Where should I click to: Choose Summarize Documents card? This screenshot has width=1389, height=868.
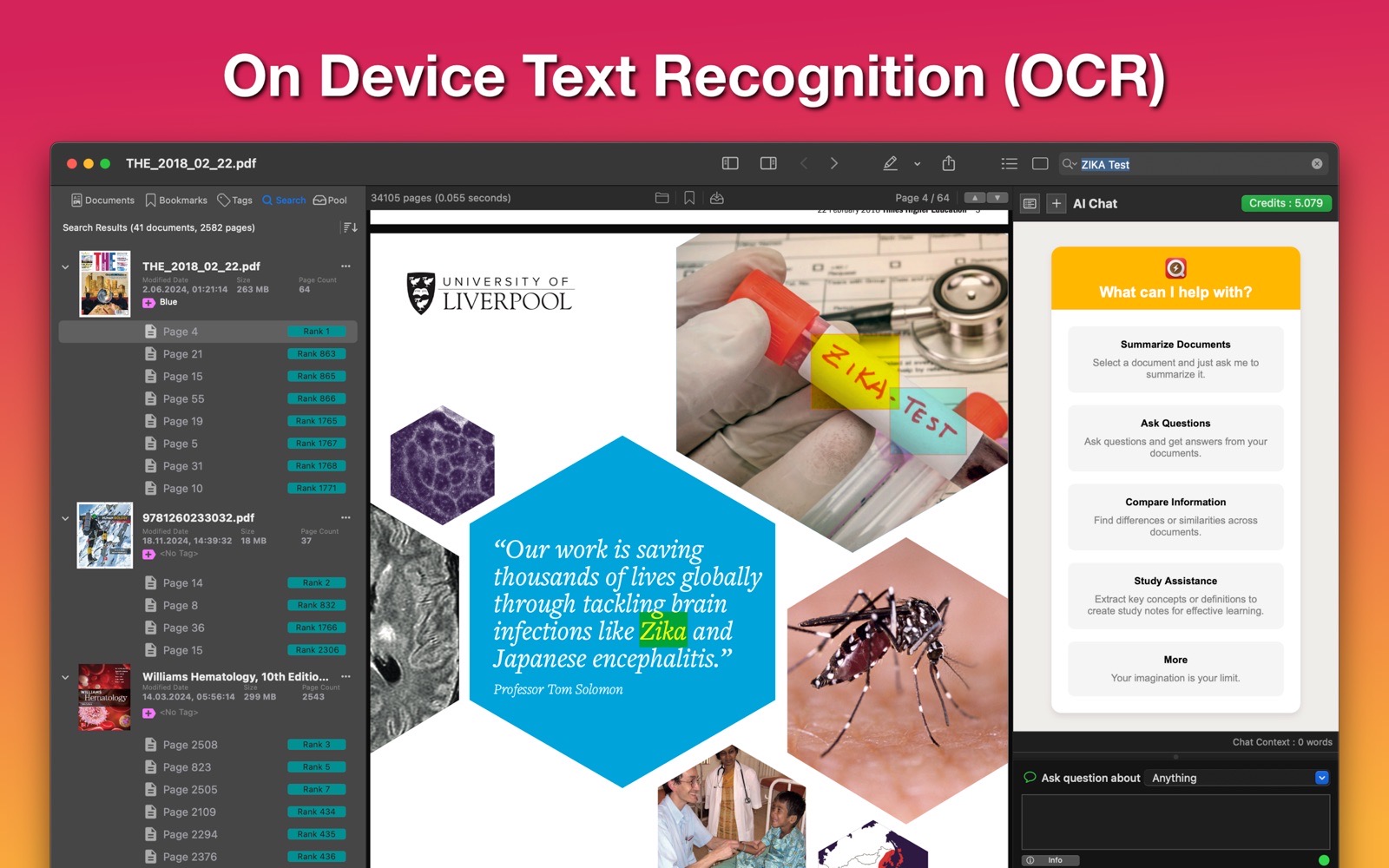pyautogui.click(x=1175, y=359)
